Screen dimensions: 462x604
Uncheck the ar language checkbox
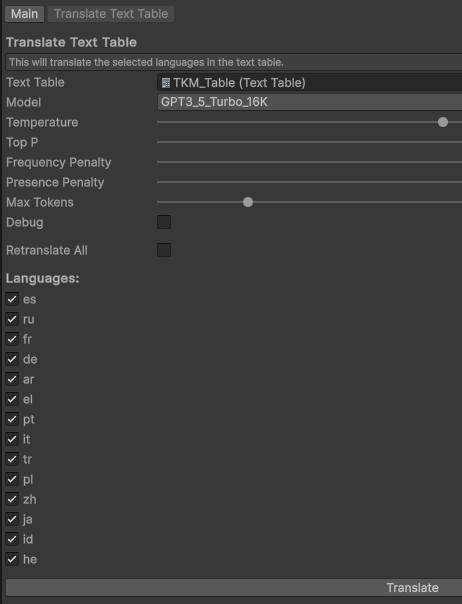(12, 379)
